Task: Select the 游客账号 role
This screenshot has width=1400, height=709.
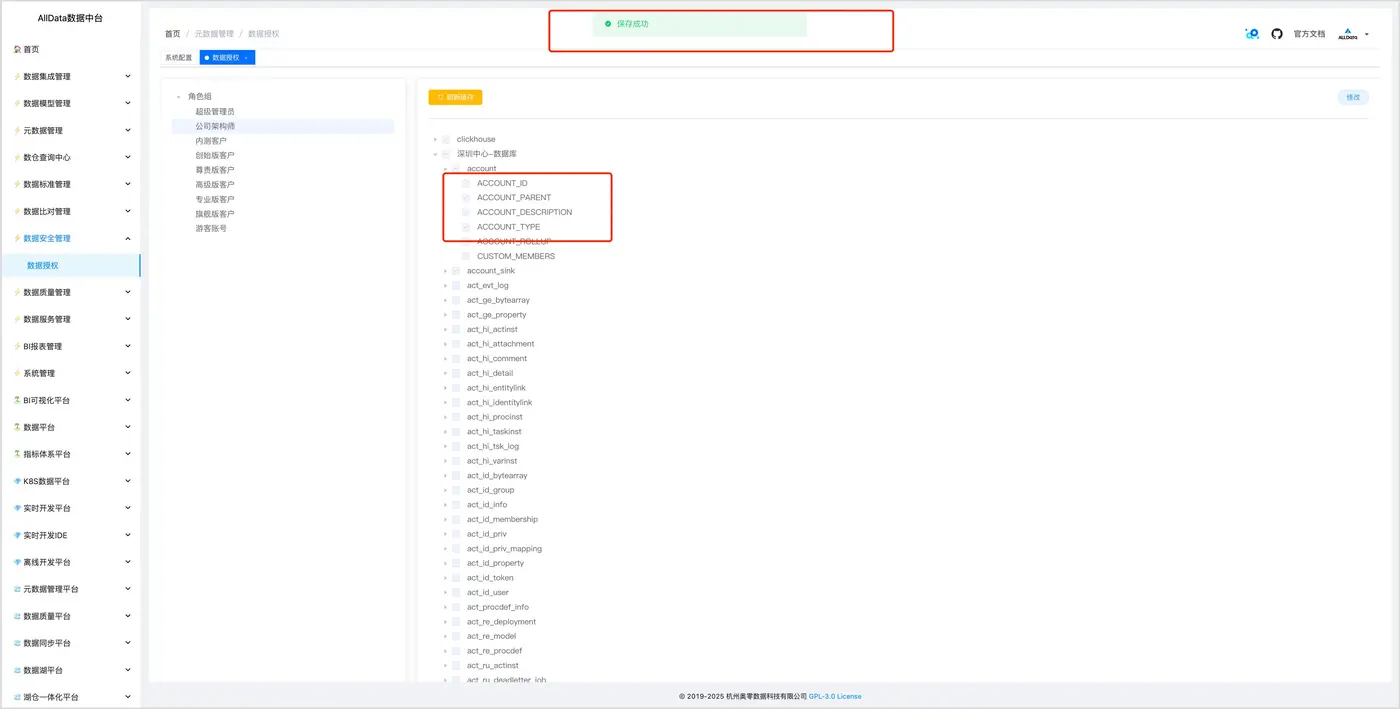Action: pos(211,228)
